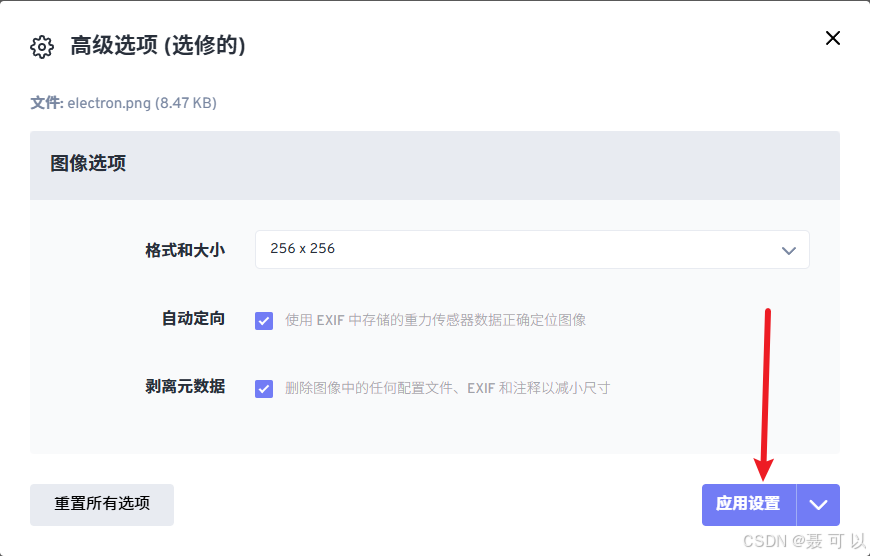Toggle the 自动定向 checkbox

tap(264, 321)
